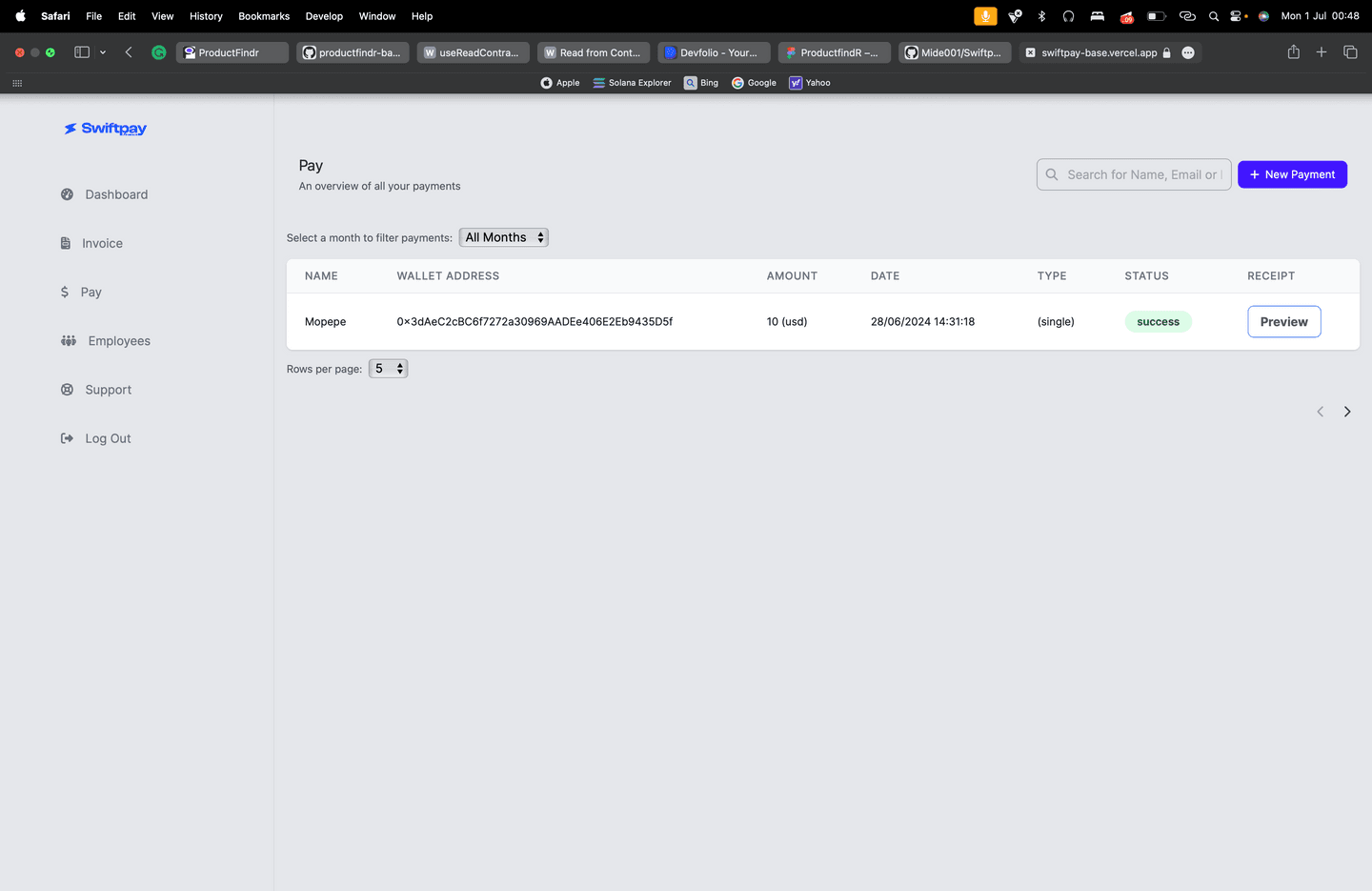Image resolution: width=1372 pixels, height=891 pixels.
Task: Click the Pay dollar-sign icon
Action: coord(65,292)
